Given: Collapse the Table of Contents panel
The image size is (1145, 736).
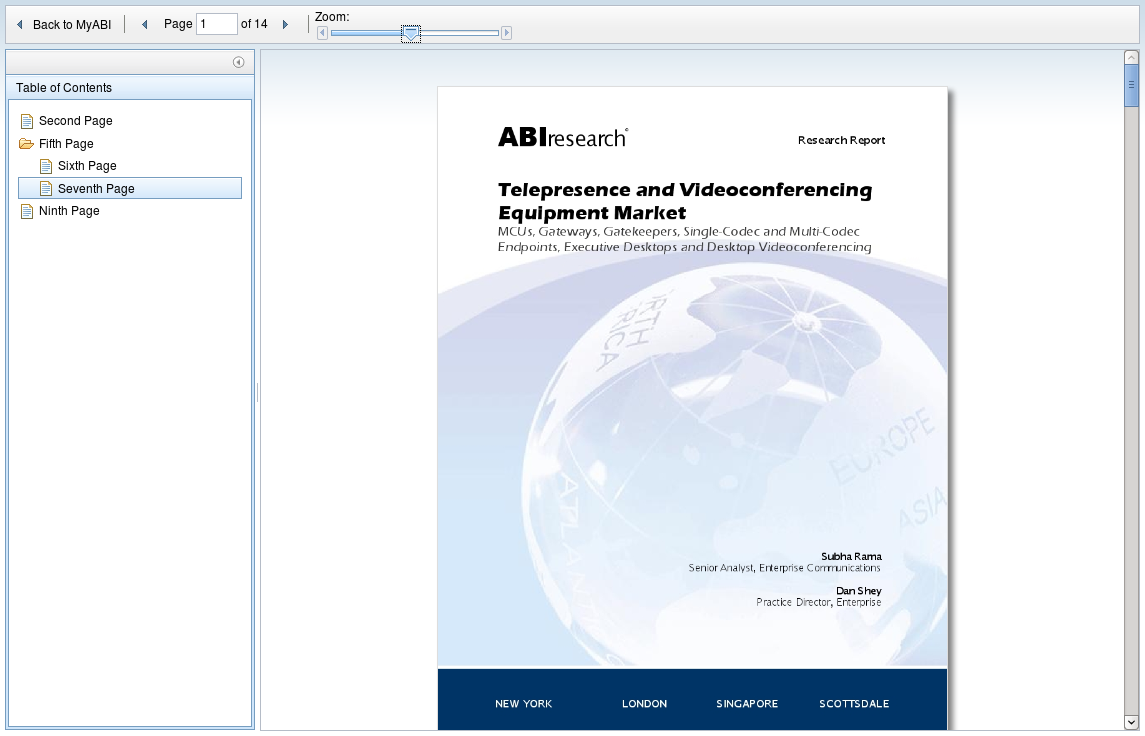Looking at the screenshot, I should tap(238, 62).
